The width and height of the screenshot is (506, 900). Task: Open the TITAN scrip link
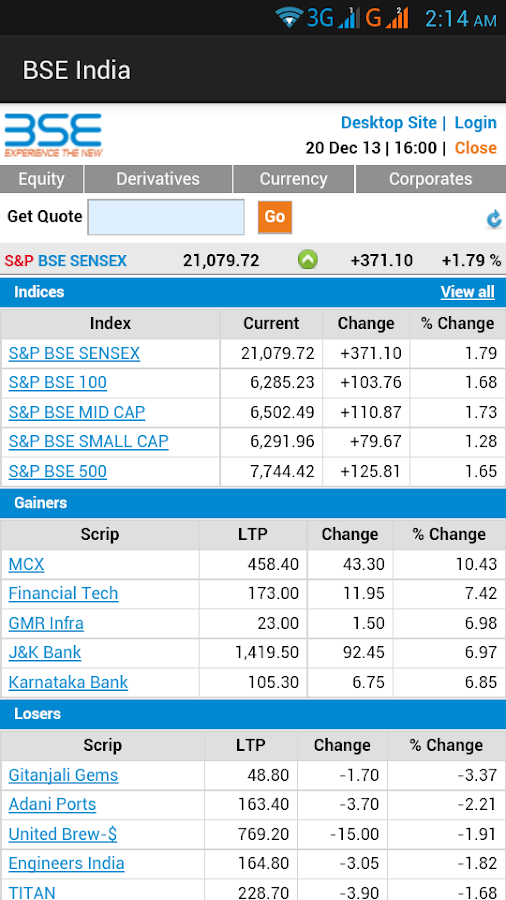click(x=32, y=893)
